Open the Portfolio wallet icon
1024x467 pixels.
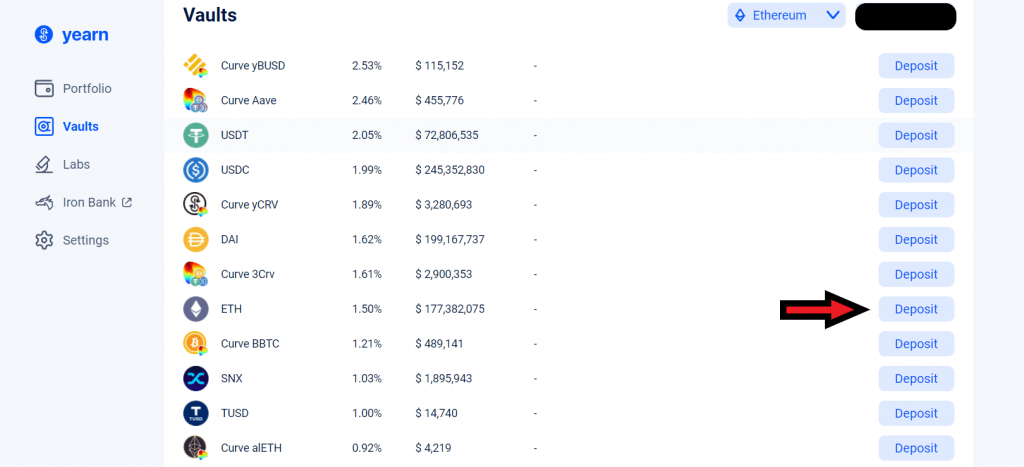tap(43, 89)
